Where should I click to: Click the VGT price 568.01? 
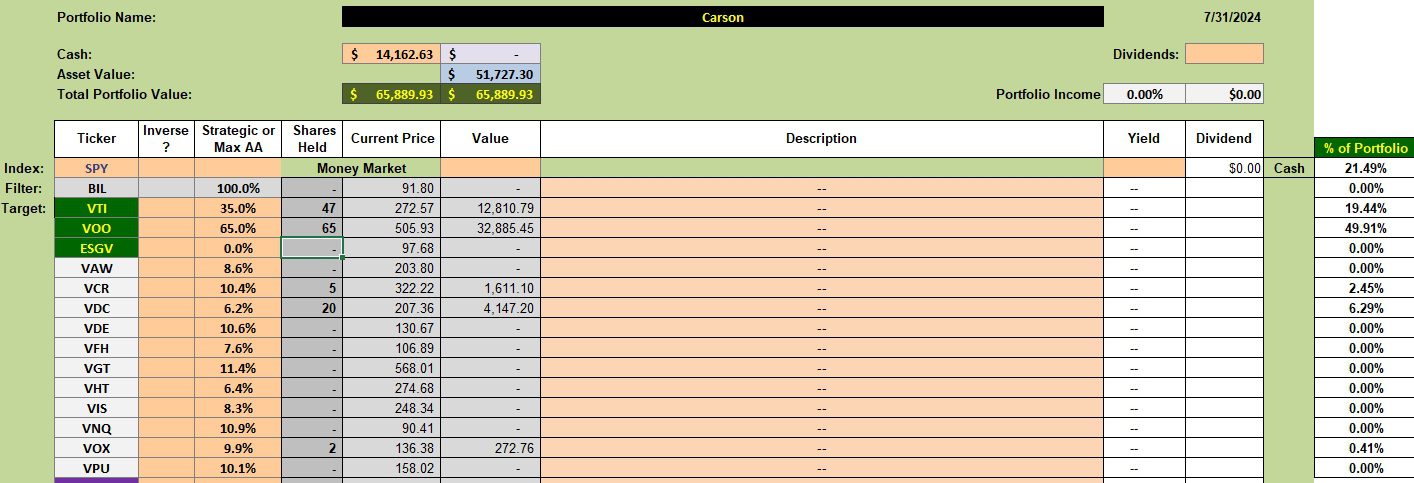pyautogui.click(x=391, y=368)
